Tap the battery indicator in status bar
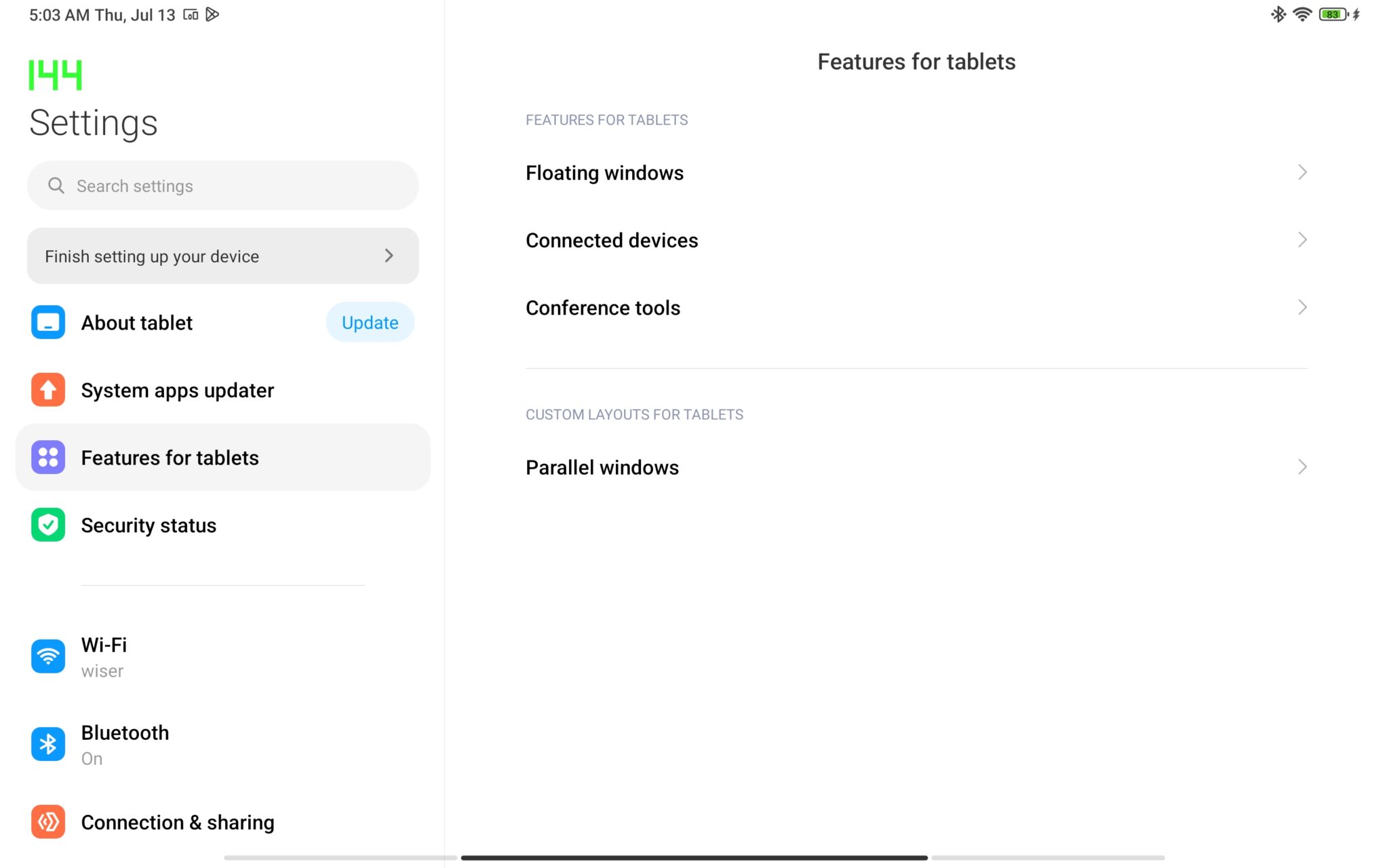Image resolution: width=1389 pixels, height=868 pixels. [x=1333, y=14]
